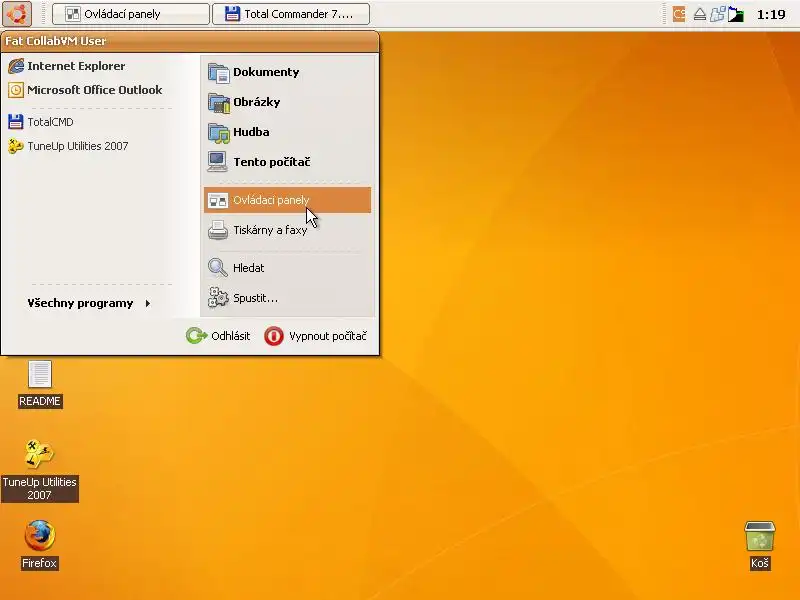Click the clock showing 1:19

tap(771, 14)
